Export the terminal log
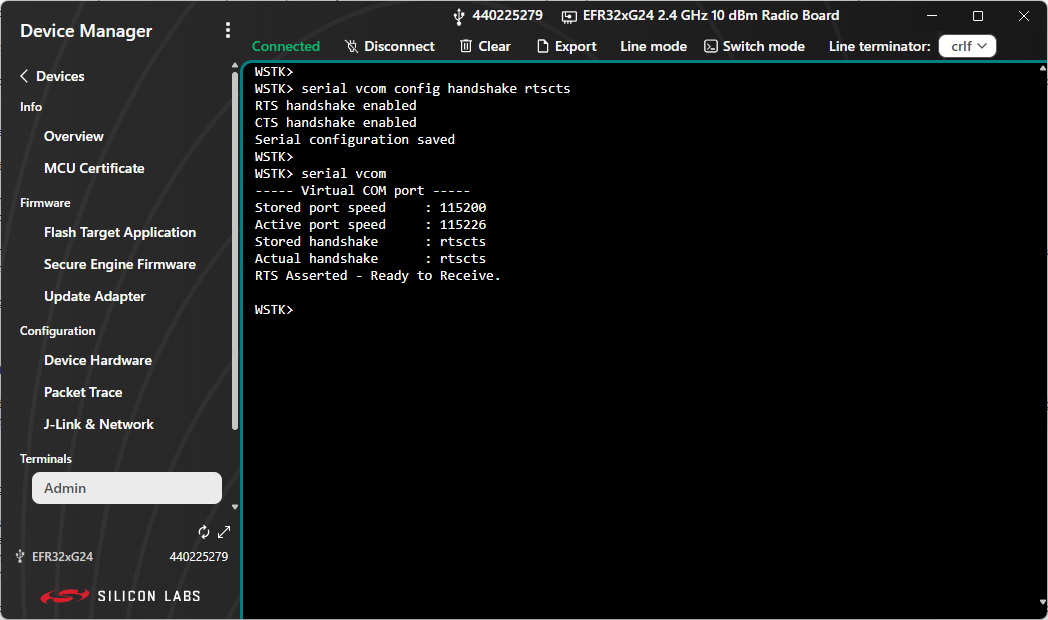1048x620 pixels. [x=567, y=46]
